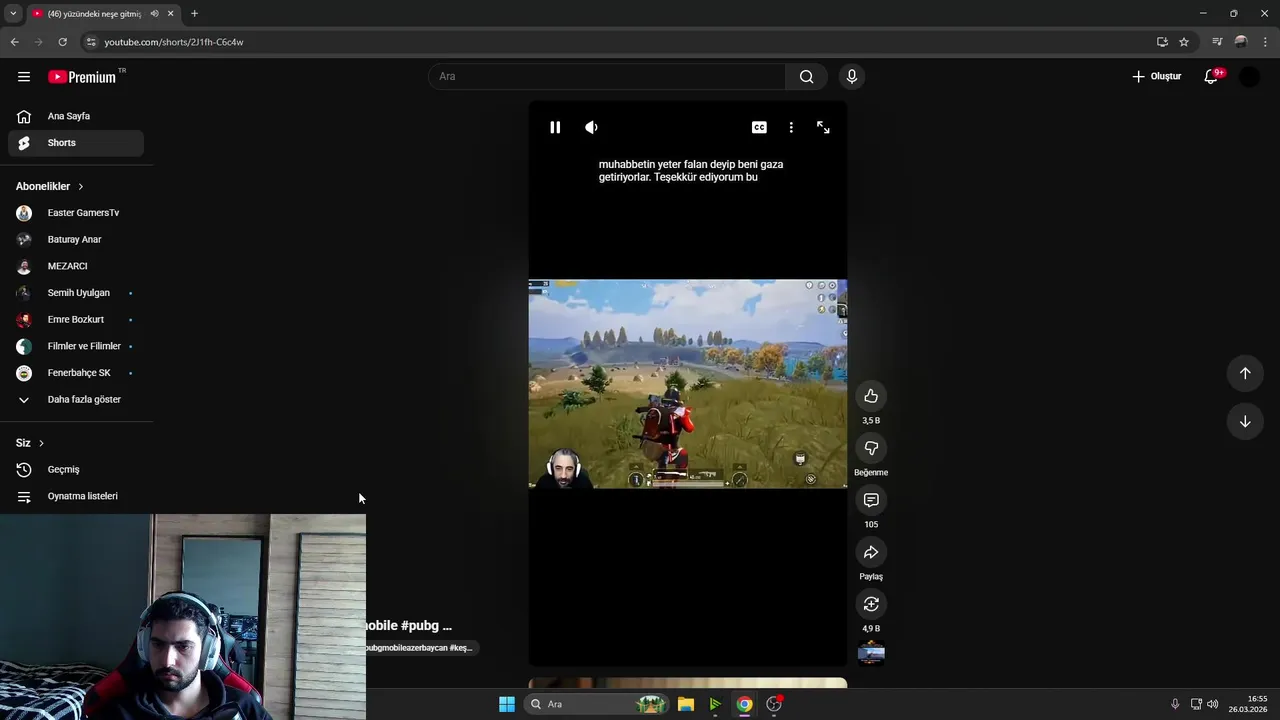This screenshot has width=1280, height=720.
Task: Mute the Short with the volume icon
Action: 591,127
